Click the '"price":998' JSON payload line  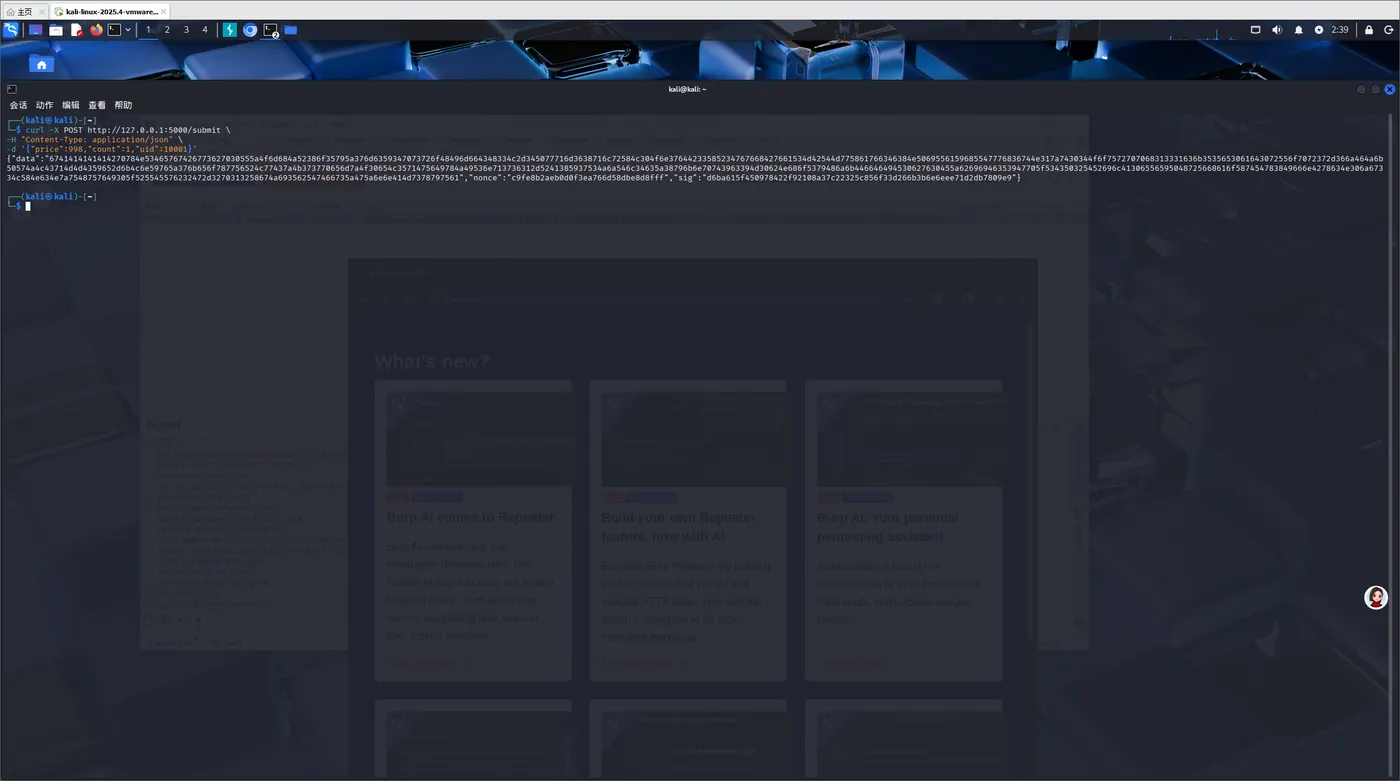coord(102,149)
